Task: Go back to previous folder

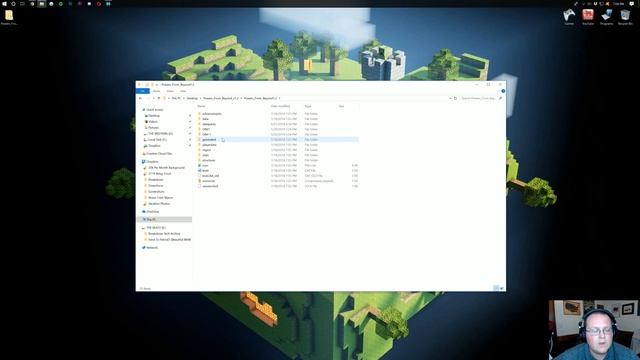Action: tap(140, 98)
